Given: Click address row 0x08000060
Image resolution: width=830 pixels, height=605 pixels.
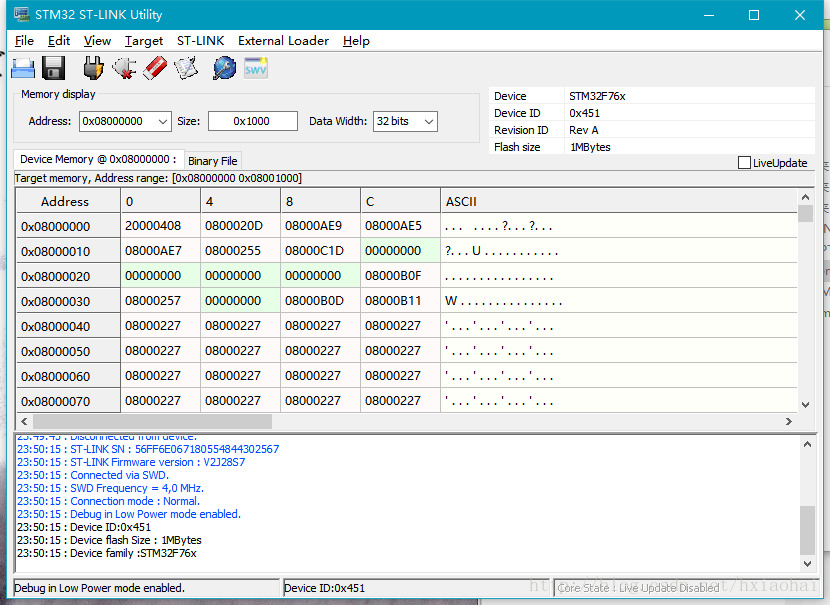Looking at the screenshot, I should [68, 376].
